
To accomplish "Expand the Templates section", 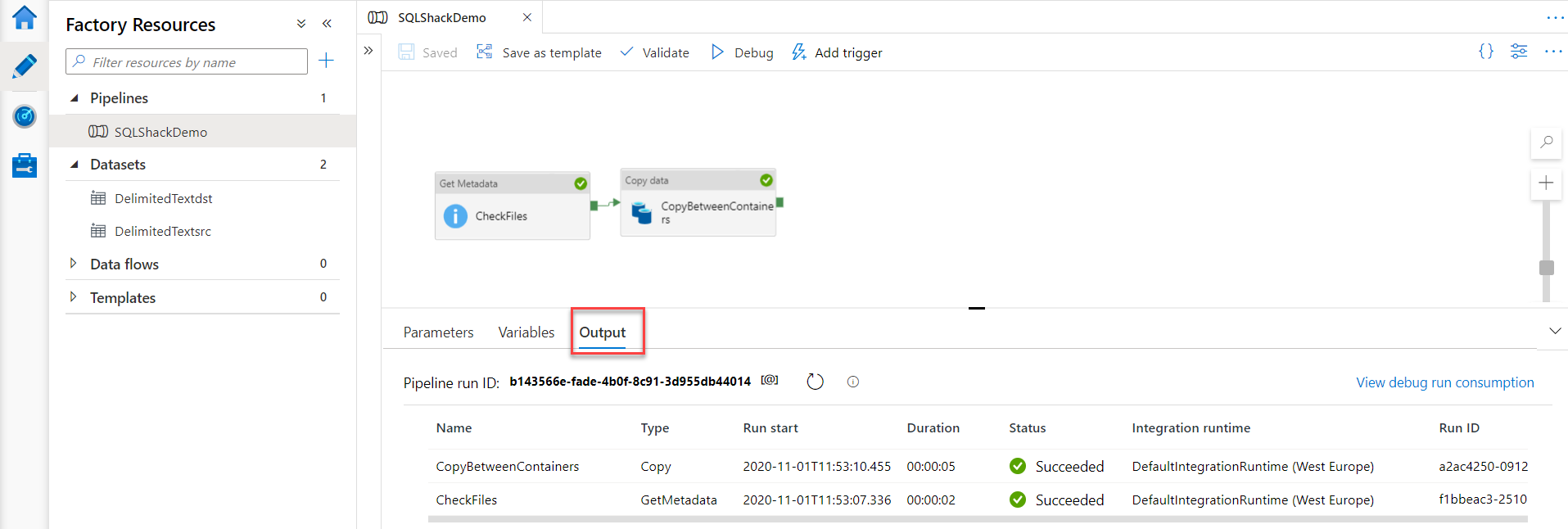I will (x=74, y=297).
